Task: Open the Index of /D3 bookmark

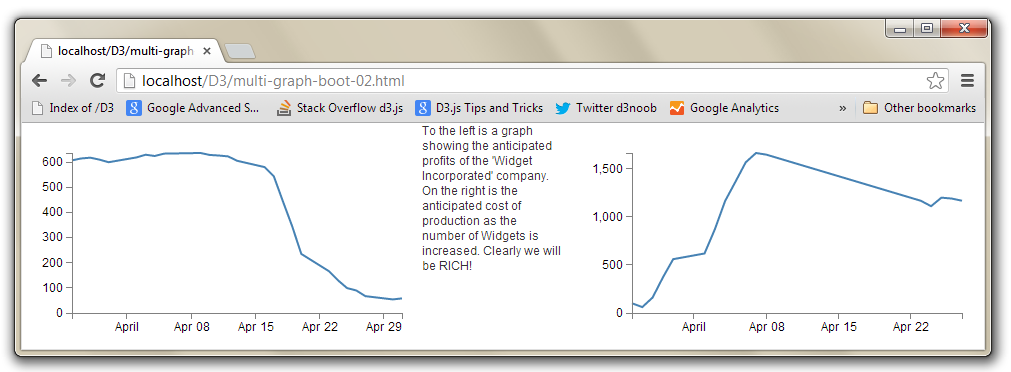Action: point(73,108)
